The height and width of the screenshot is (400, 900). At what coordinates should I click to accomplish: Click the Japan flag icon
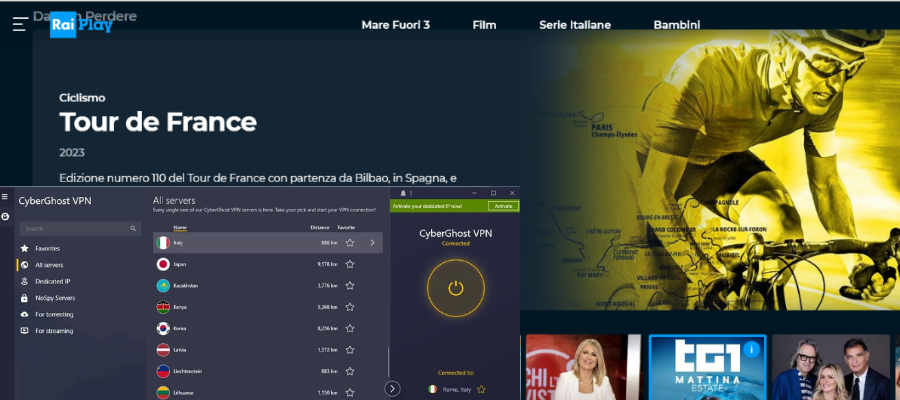pos(163,265)
